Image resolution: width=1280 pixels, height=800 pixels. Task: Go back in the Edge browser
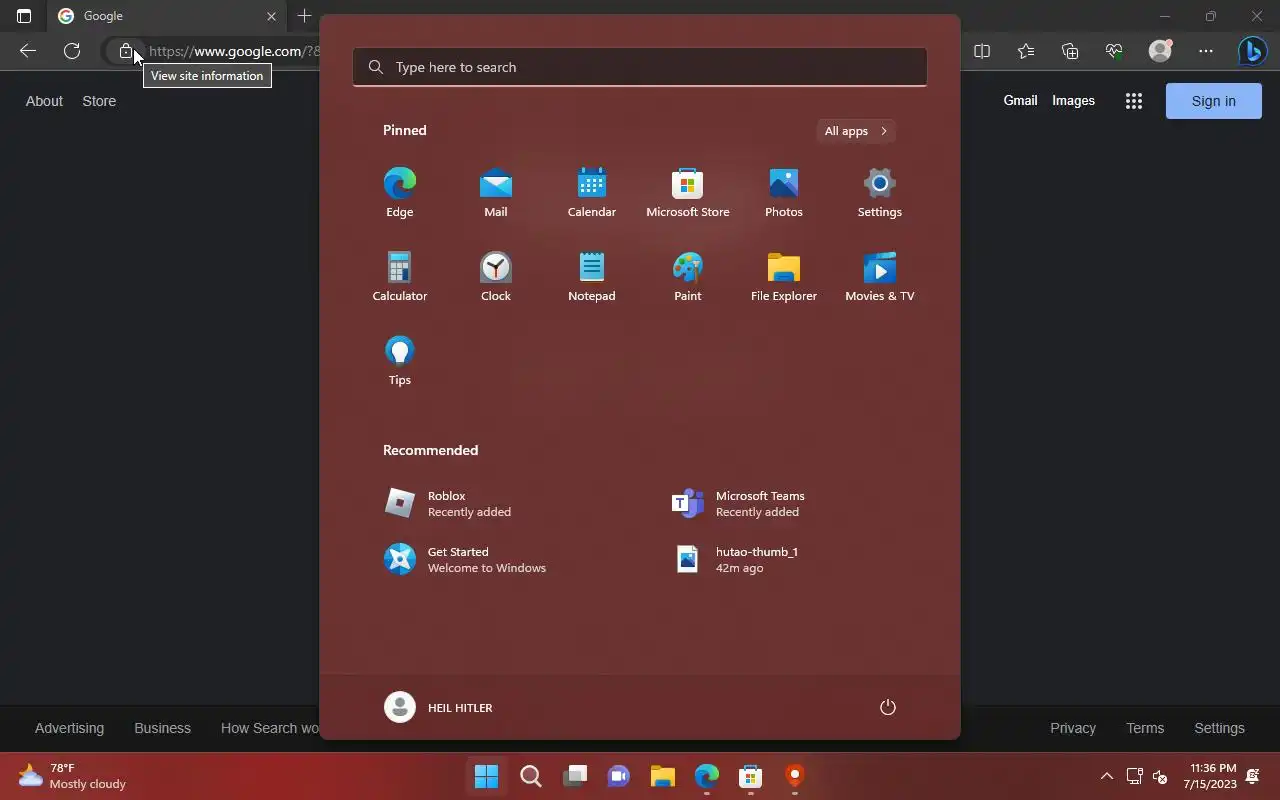click(28, 51)
